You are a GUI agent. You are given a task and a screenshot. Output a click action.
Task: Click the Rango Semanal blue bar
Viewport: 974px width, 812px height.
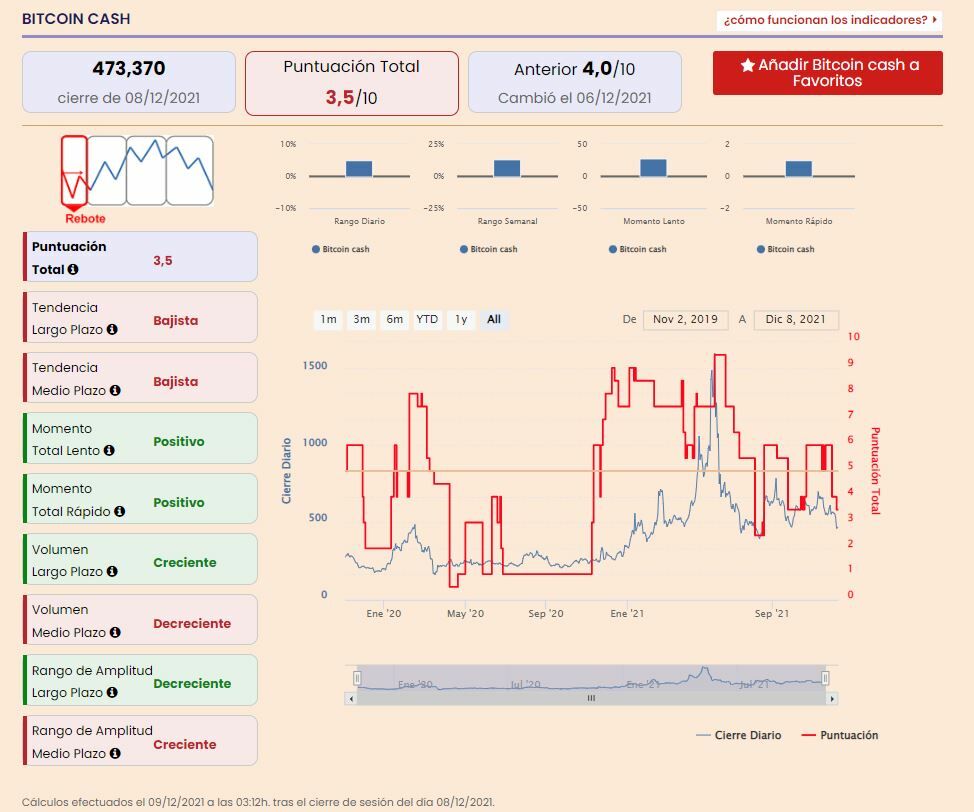click(x=507, y=168)
